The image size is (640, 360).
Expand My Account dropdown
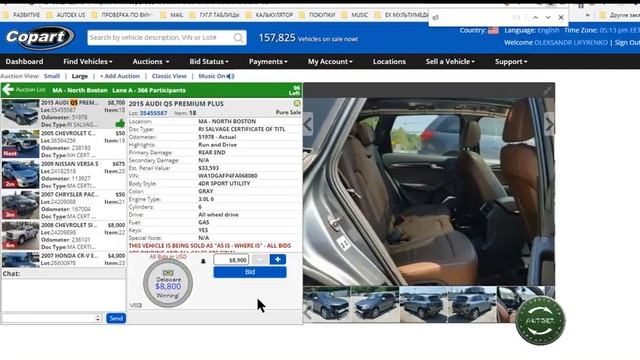pos(330,62)
